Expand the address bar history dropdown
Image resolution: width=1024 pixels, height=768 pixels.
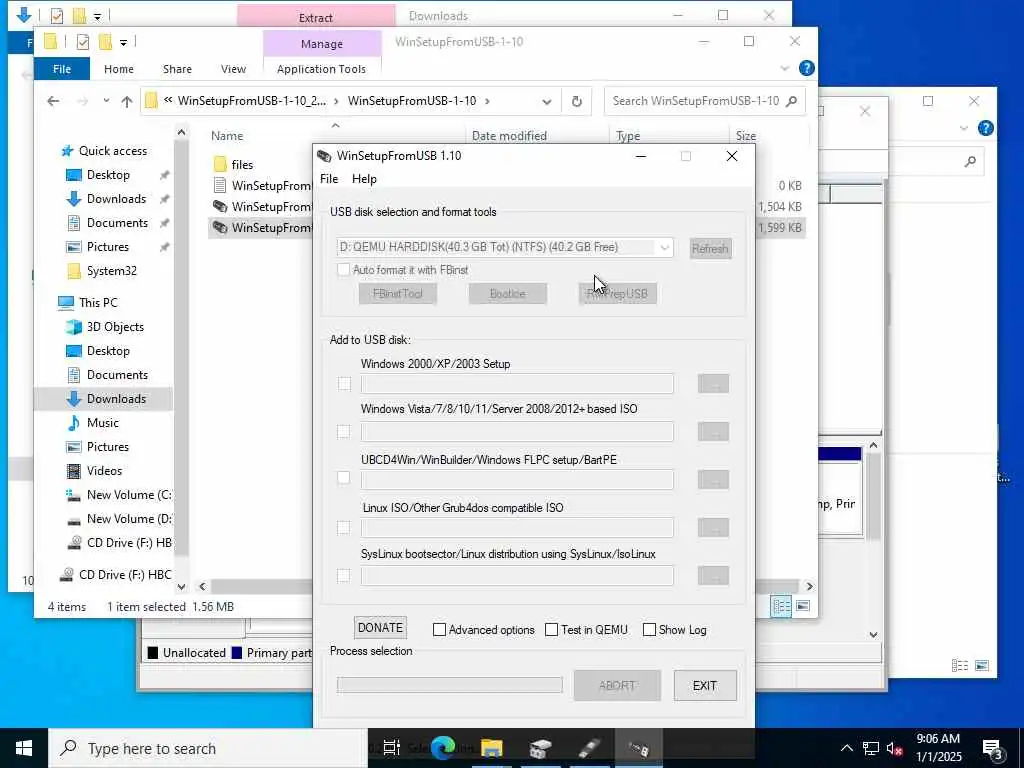[x=547, y=101]
